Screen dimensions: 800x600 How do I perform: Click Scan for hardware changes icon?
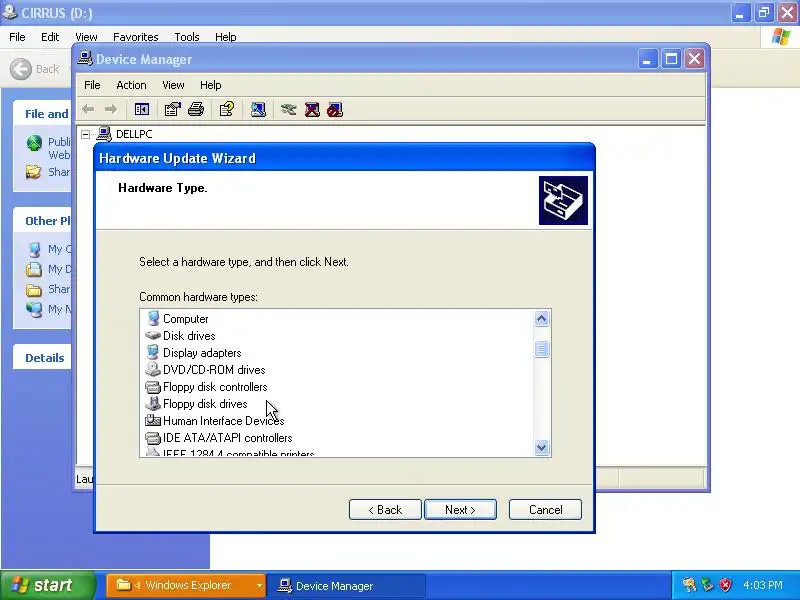pyautogui.click(x=258, y=109)
